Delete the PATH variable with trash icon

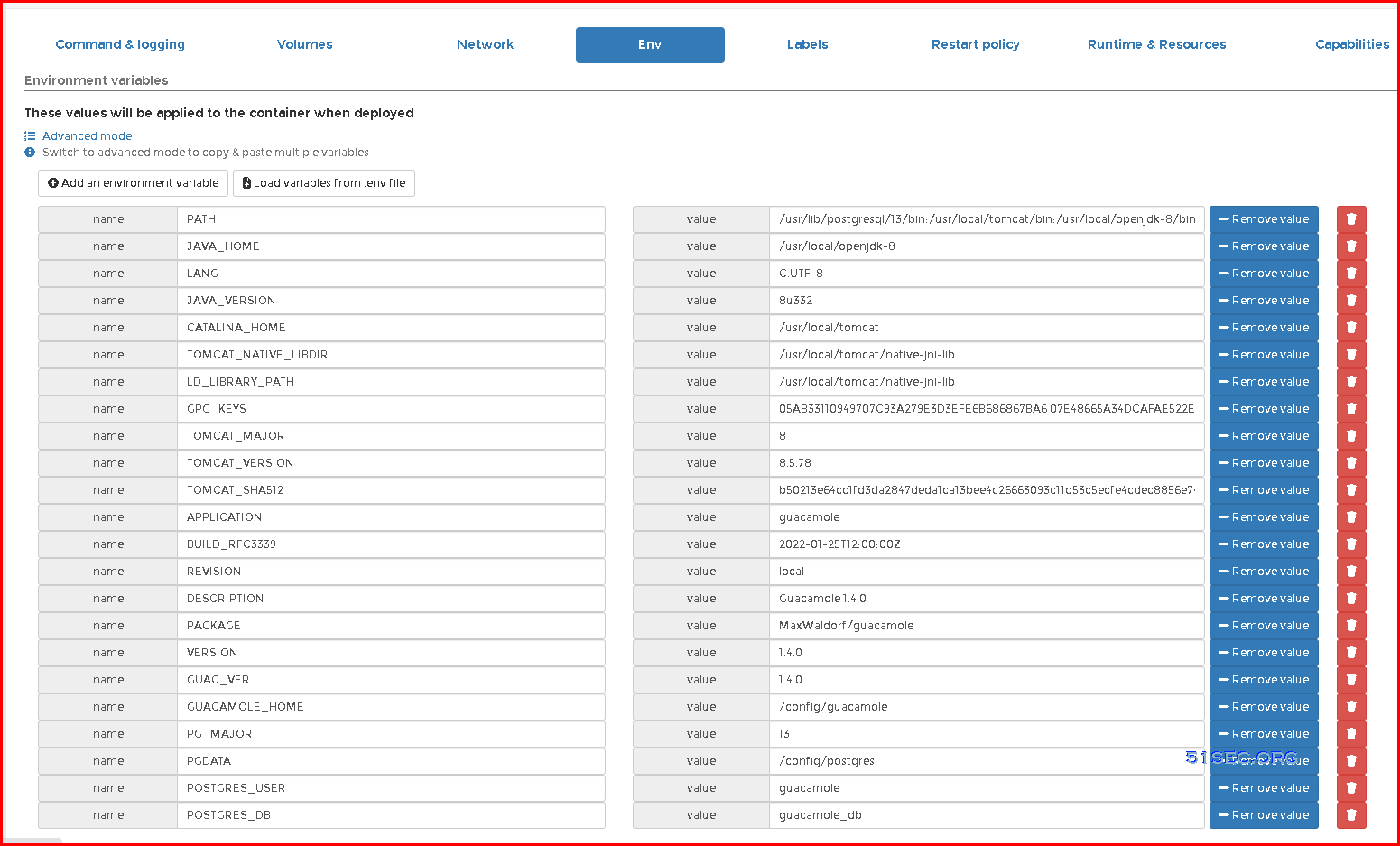click(1351, 219)
